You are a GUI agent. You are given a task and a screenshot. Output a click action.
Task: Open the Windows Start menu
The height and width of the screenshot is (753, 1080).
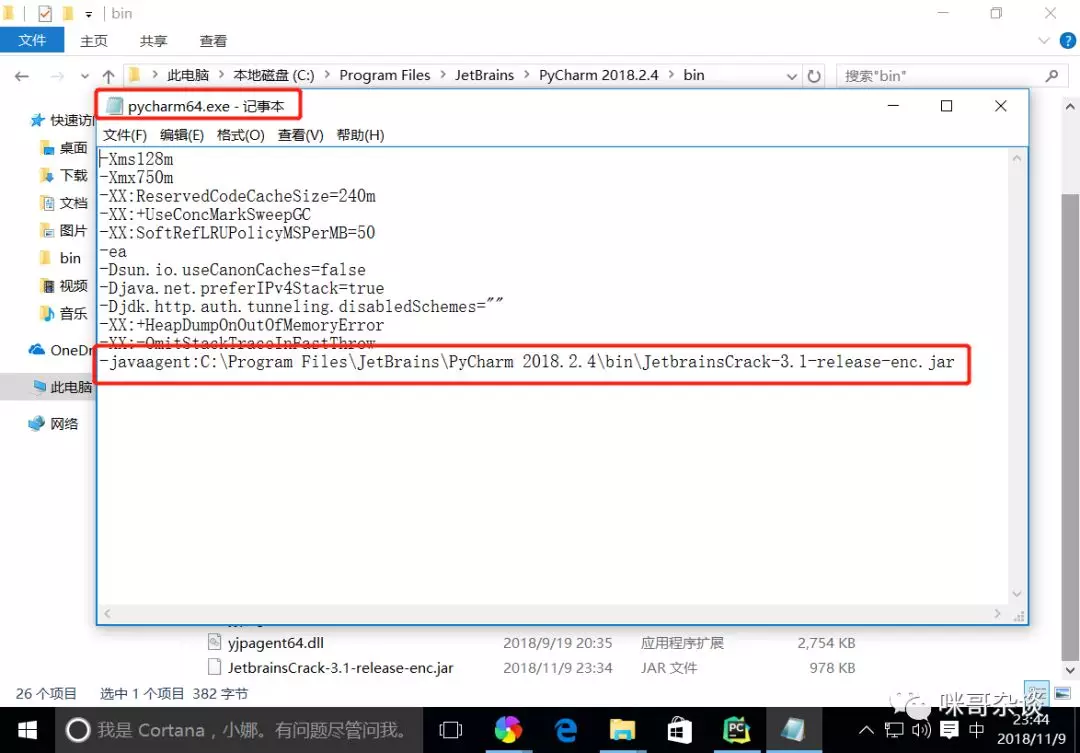27,730
